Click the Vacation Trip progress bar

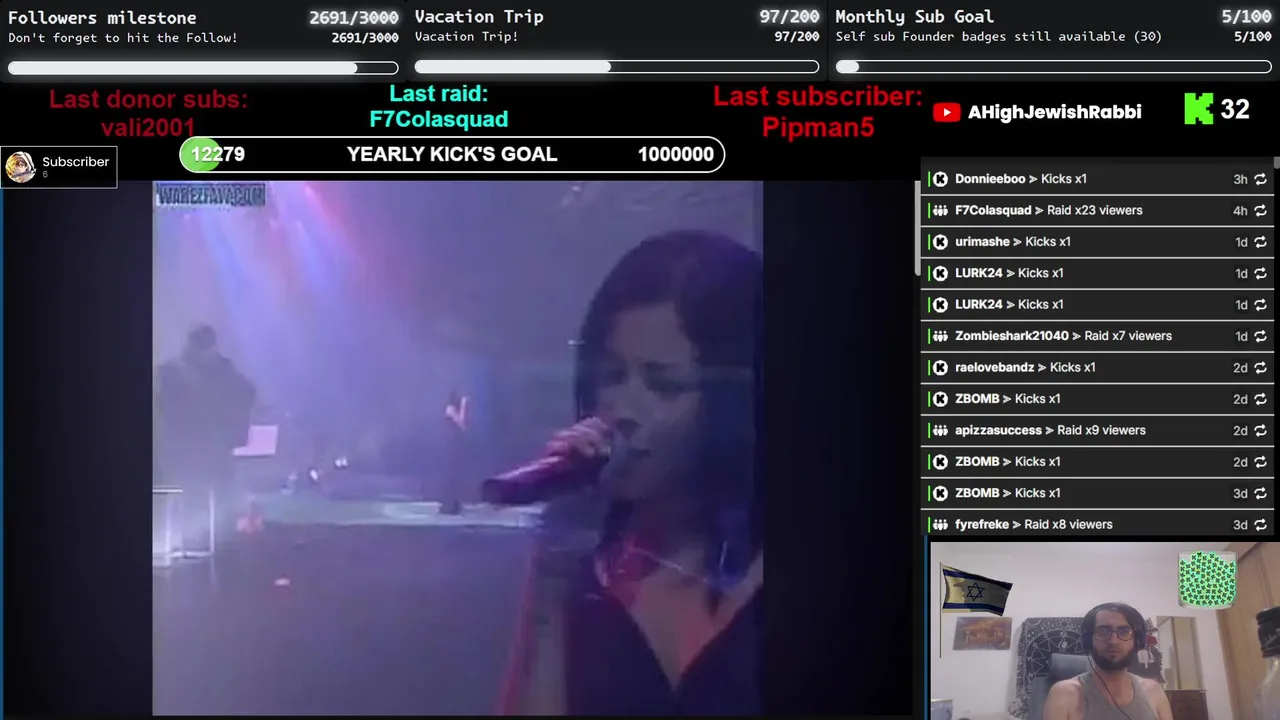[x=617, y=67]
